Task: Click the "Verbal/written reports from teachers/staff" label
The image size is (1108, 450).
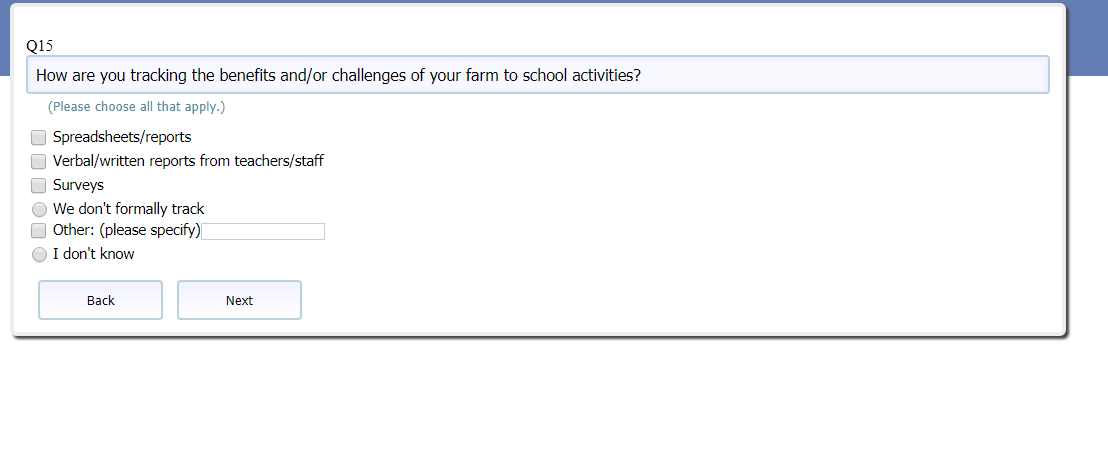Action: [x=188, y=161]
